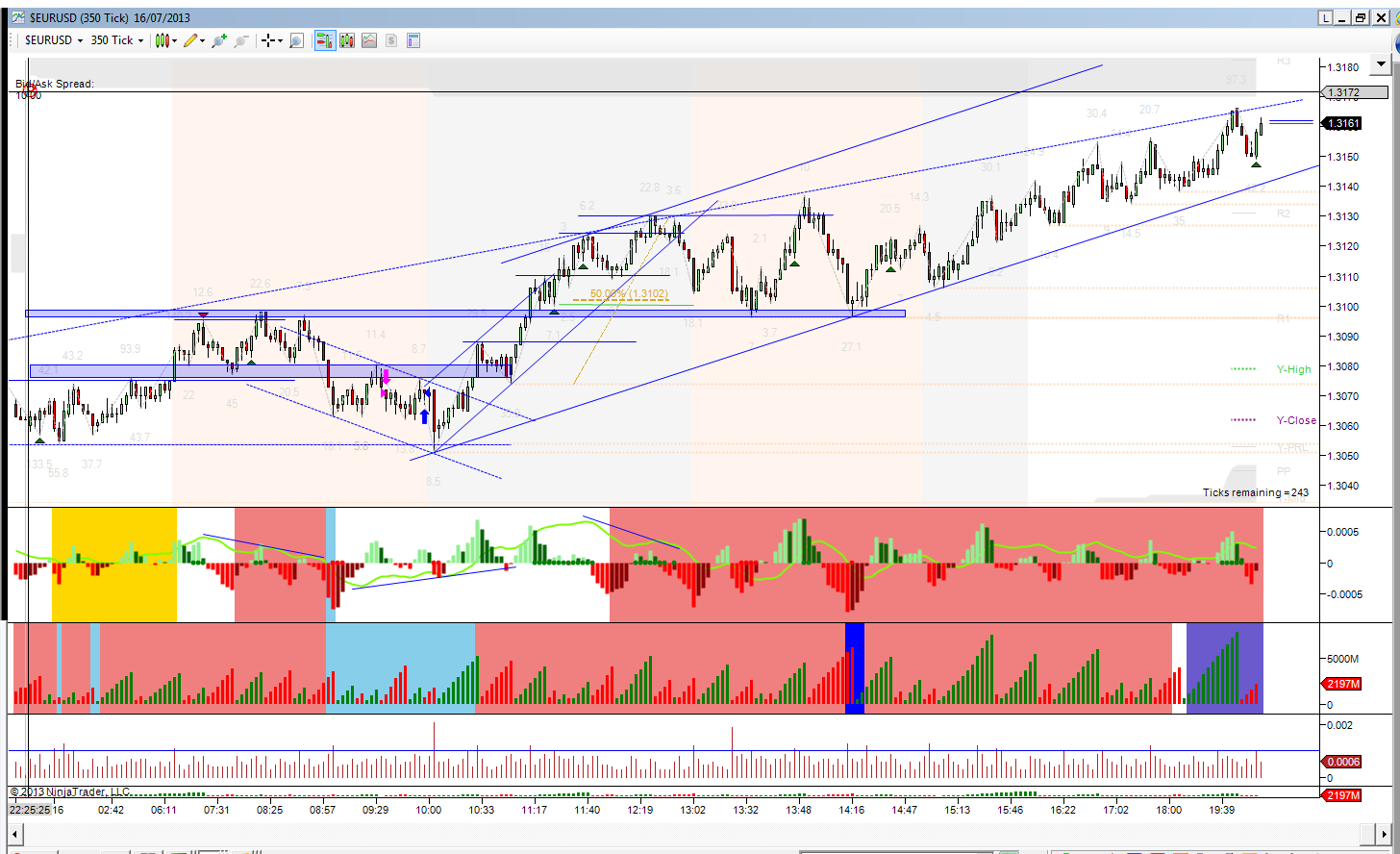Click the PP pivot level label
The image size is (1400, 854).
tap(1284, 471)
